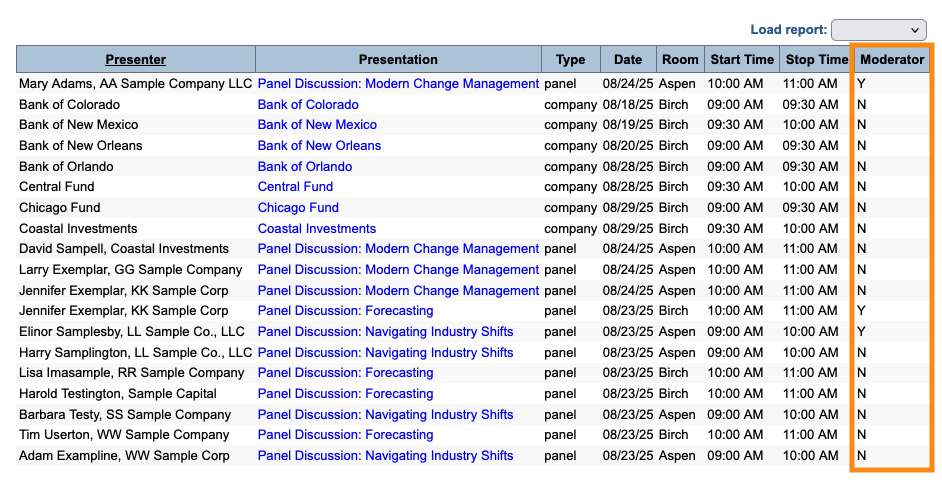Open Adam Exampline's Navigating Industry Shifts link

pos(385,455)
